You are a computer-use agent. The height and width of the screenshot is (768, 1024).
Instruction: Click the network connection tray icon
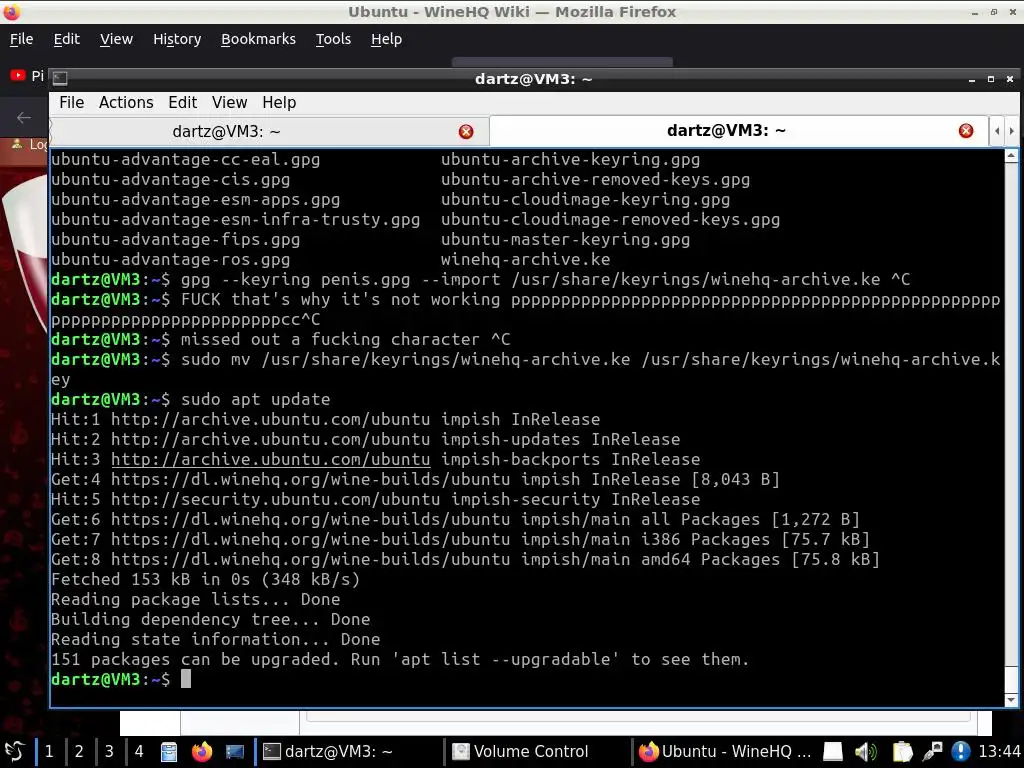click(933, 752)
